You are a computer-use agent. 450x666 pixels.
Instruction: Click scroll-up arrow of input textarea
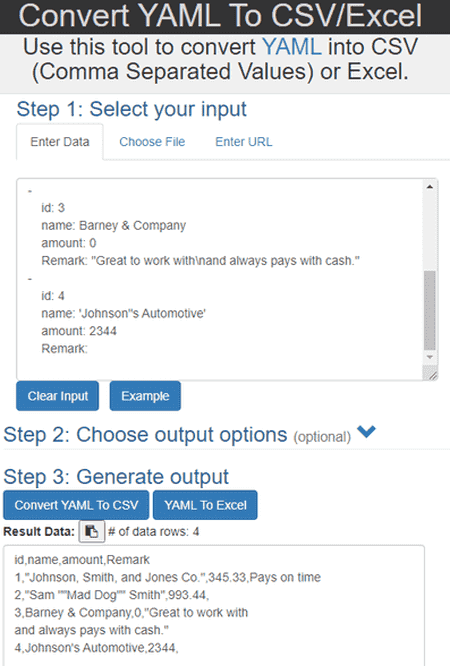point(430,186)
